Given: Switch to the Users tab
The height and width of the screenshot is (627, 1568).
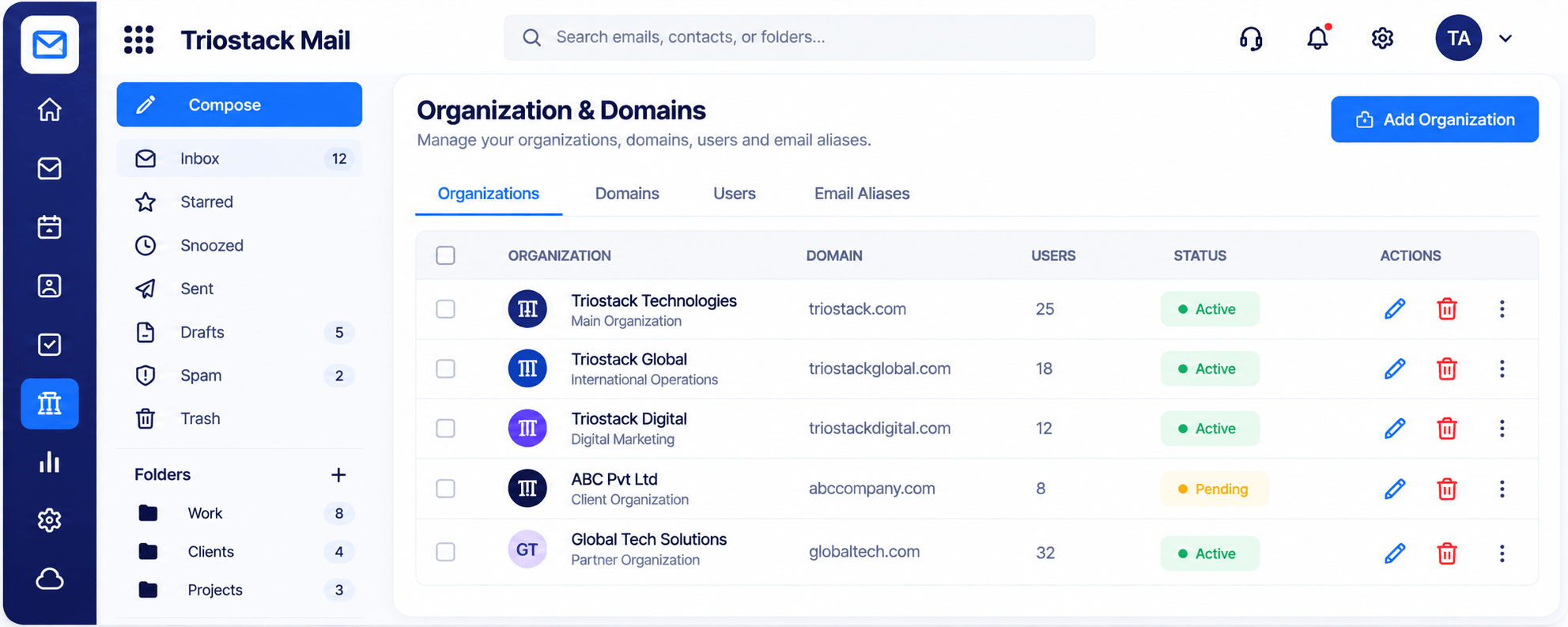Looking at the screenshot, I should pyautogui.click(x=735, y=194).
